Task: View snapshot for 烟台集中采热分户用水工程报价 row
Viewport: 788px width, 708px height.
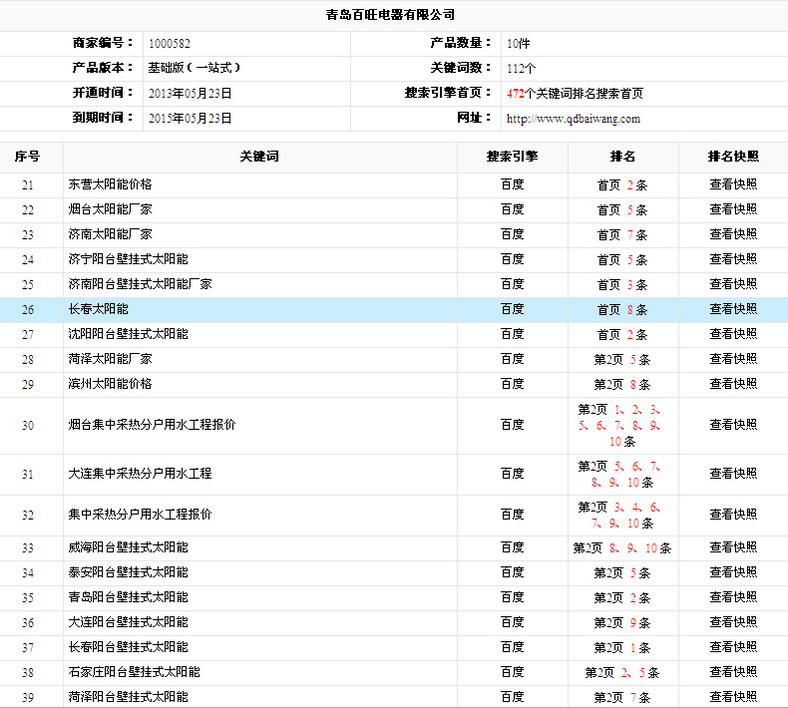Action: [x=733, y=425]
